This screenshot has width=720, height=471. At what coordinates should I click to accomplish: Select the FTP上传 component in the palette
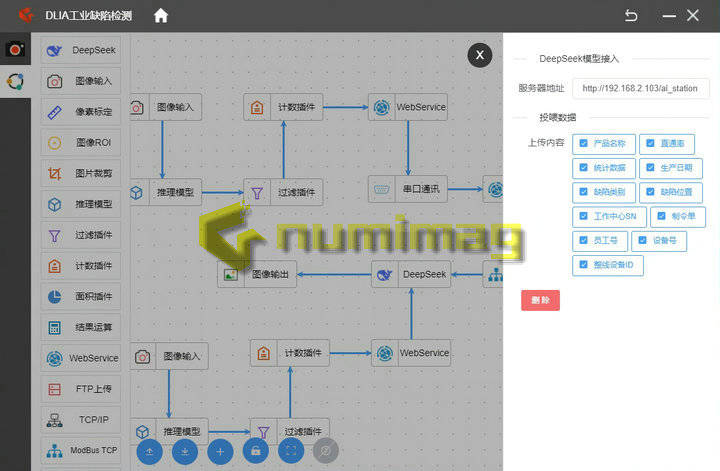81,389
